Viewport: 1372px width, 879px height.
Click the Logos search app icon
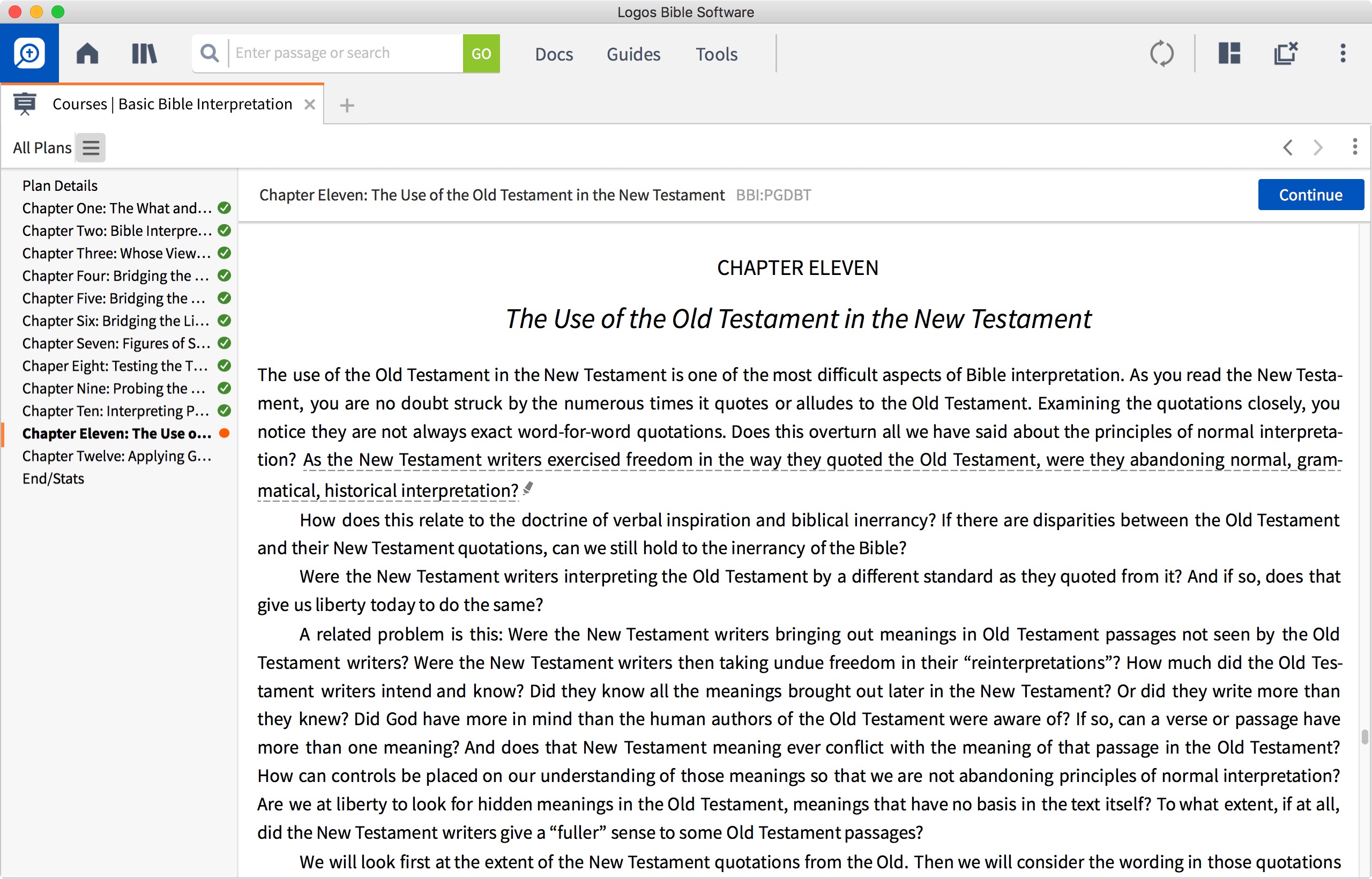point(29,53)
